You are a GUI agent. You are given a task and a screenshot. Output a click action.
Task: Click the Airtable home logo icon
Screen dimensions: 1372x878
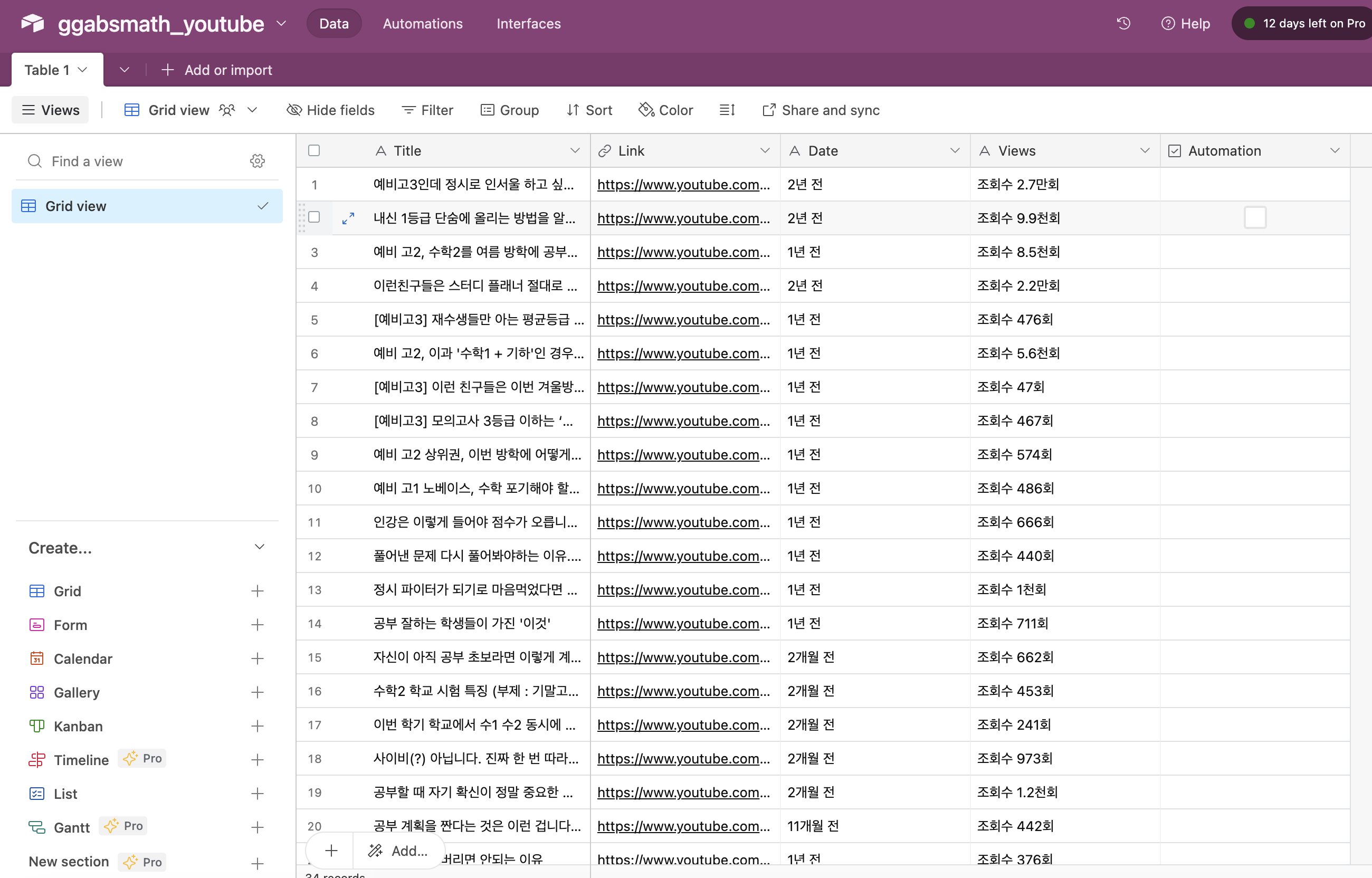pos(33,23)
